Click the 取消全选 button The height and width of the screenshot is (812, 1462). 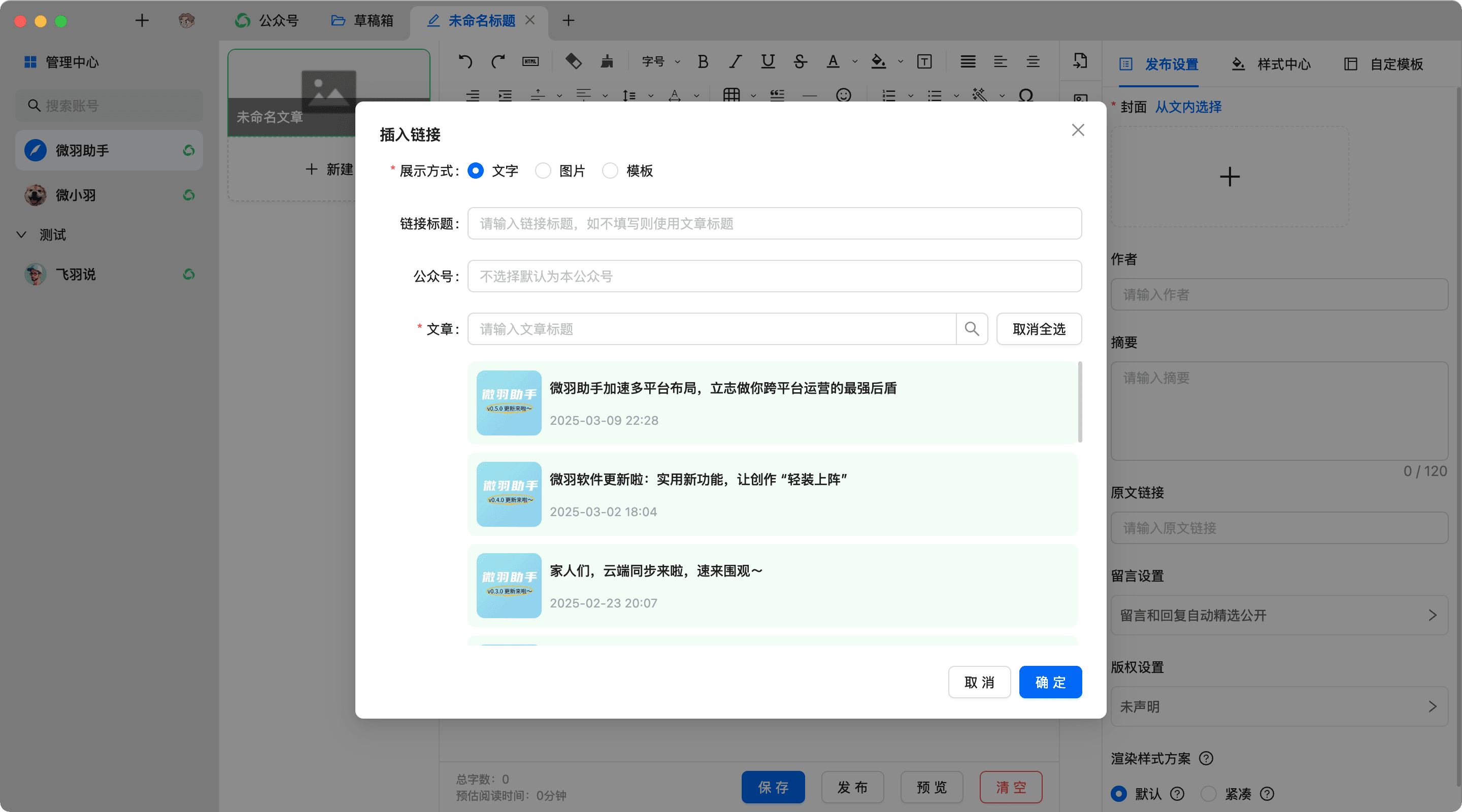click(x=1039, y=329)
